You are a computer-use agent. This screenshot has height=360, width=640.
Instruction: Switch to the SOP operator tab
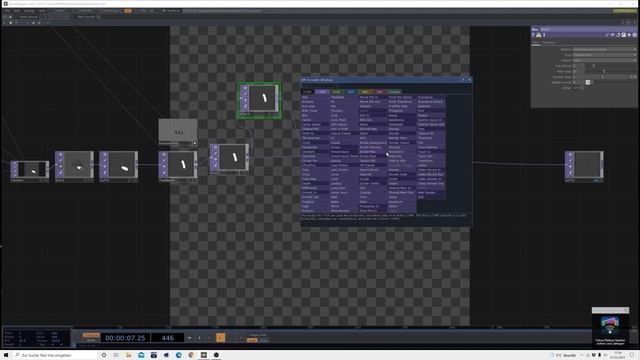click(x=351, y=92)
